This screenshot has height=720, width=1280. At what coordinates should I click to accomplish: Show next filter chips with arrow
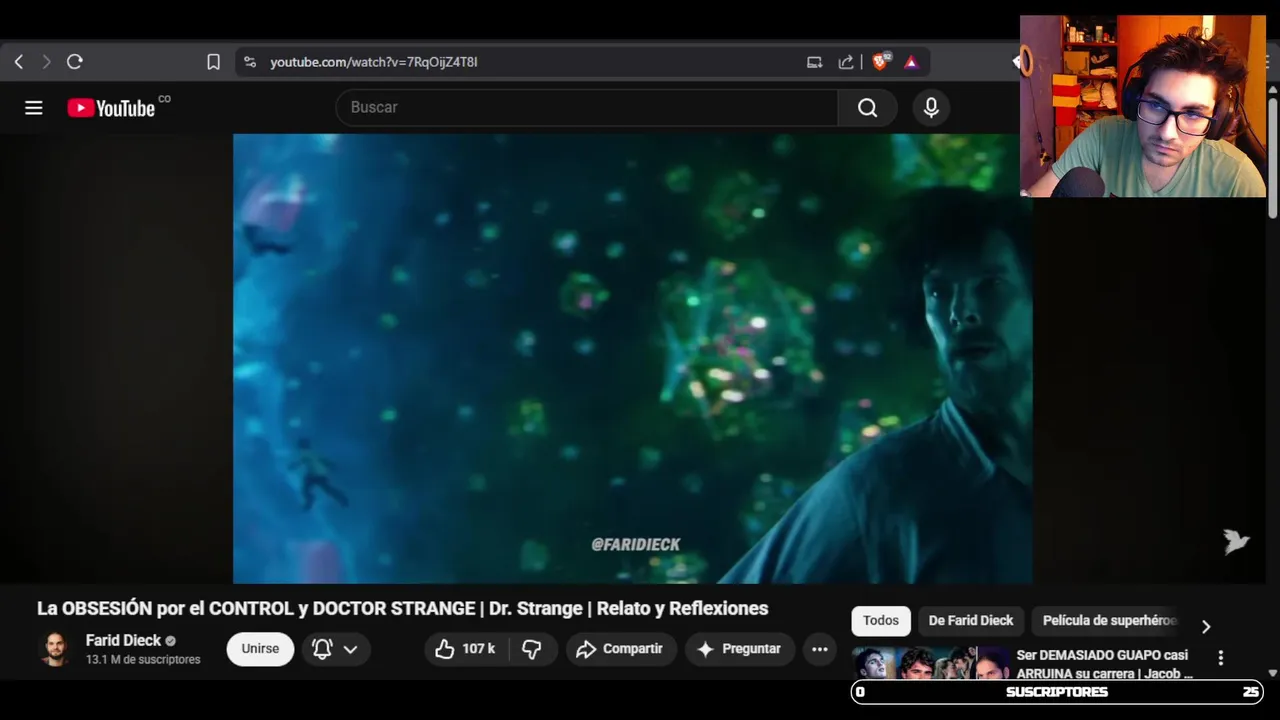[x=1206, y=626]
